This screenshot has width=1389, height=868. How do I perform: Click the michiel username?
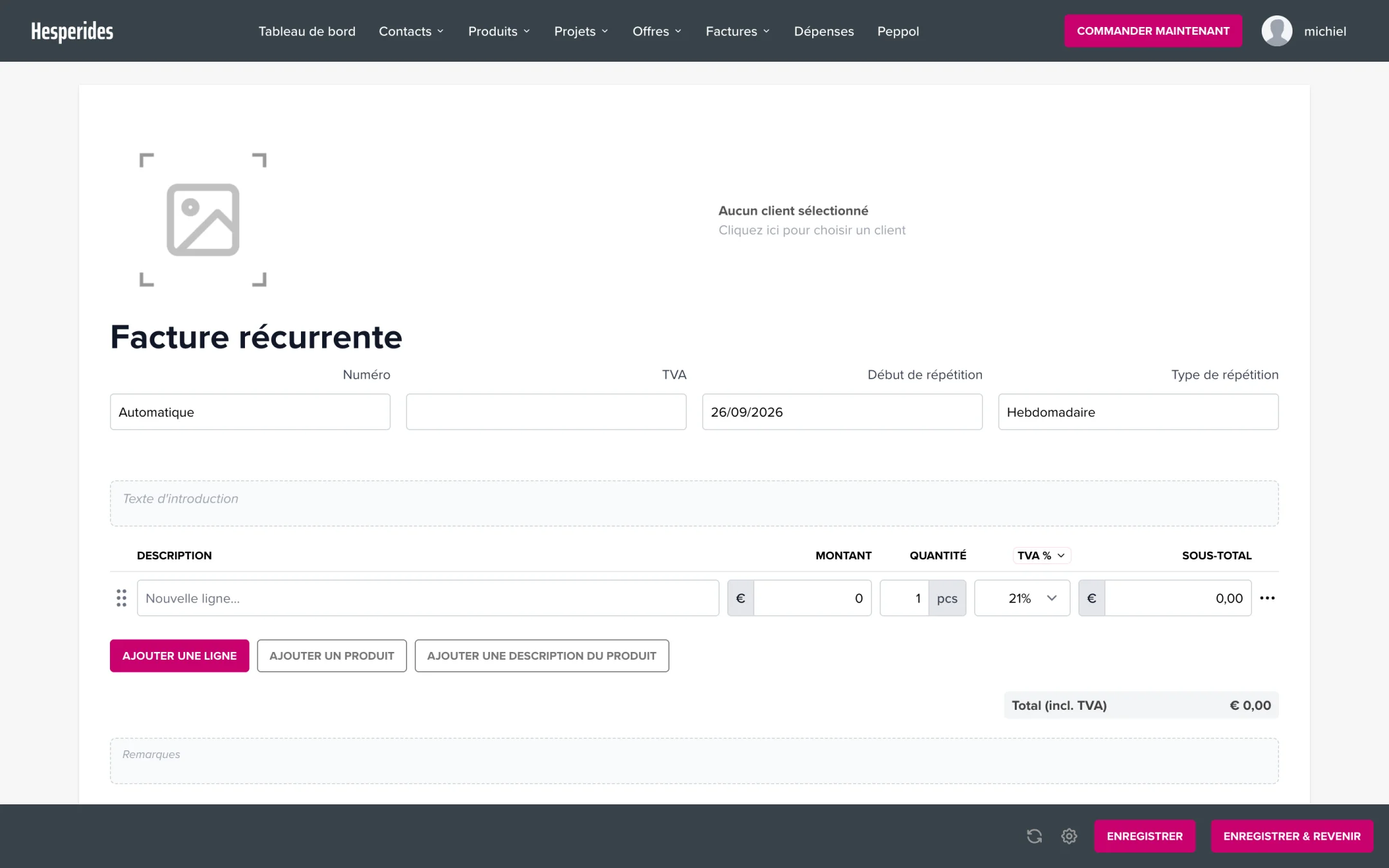pyautogui.click(x=1325, y=31)
